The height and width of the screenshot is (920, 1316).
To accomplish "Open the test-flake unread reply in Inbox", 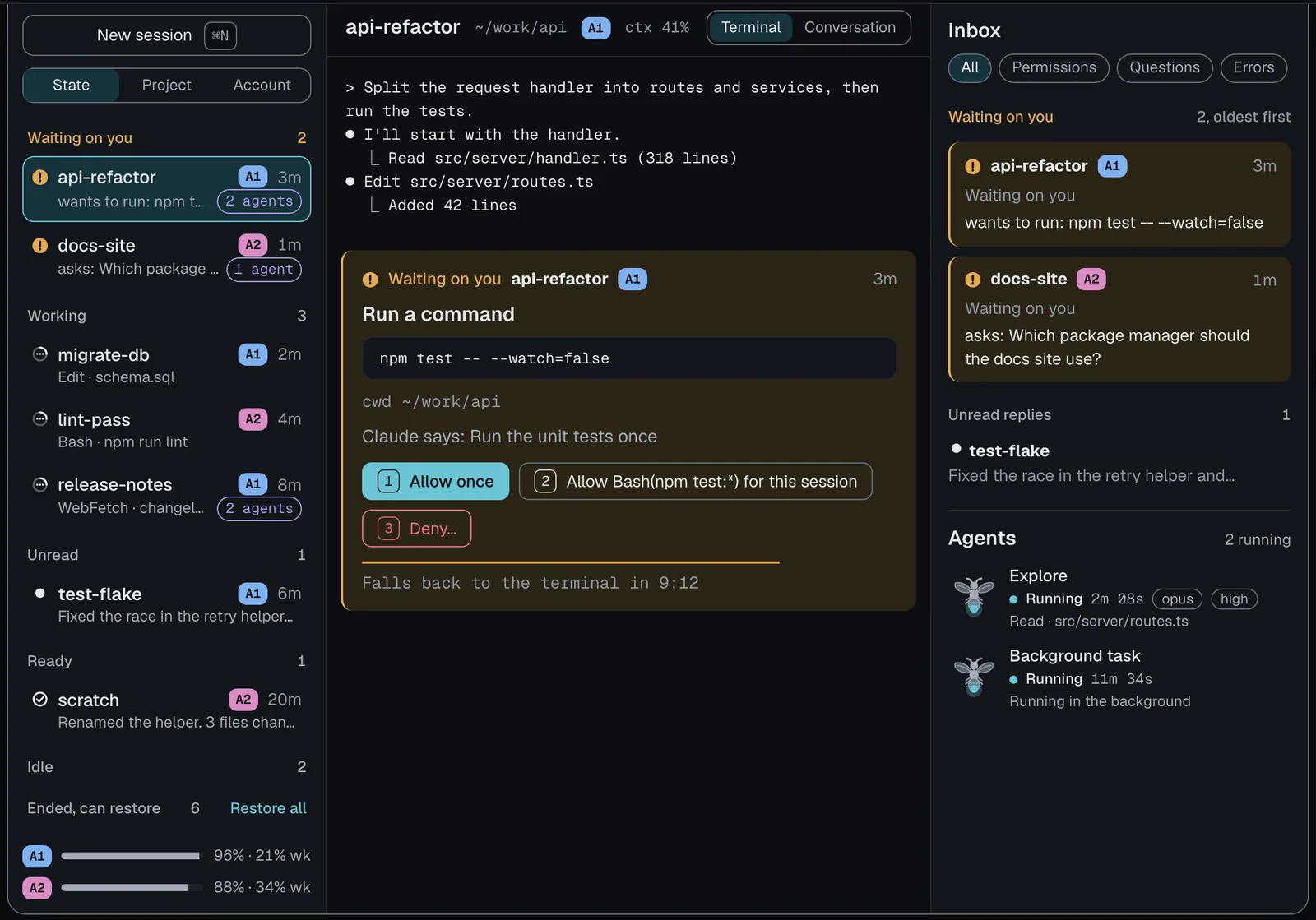I will pyautogui.click(x=1119, y=463).
